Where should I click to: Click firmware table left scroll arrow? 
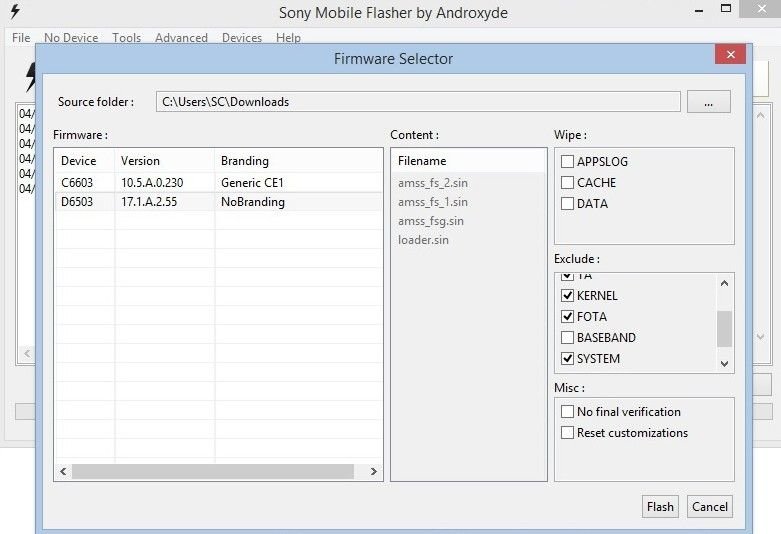[x=63, y=471]
